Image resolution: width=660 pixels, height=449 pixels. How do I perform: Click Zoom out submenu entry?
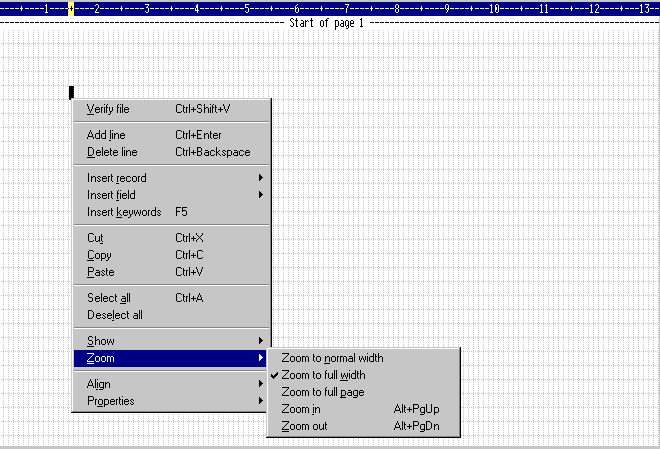pos(304,426)
